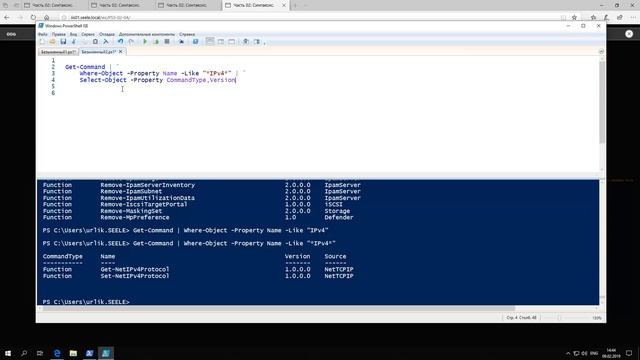The image size is (640, 360).
Task: Switch to first untitled .ps1 script tab
Action: coord(58,52)
